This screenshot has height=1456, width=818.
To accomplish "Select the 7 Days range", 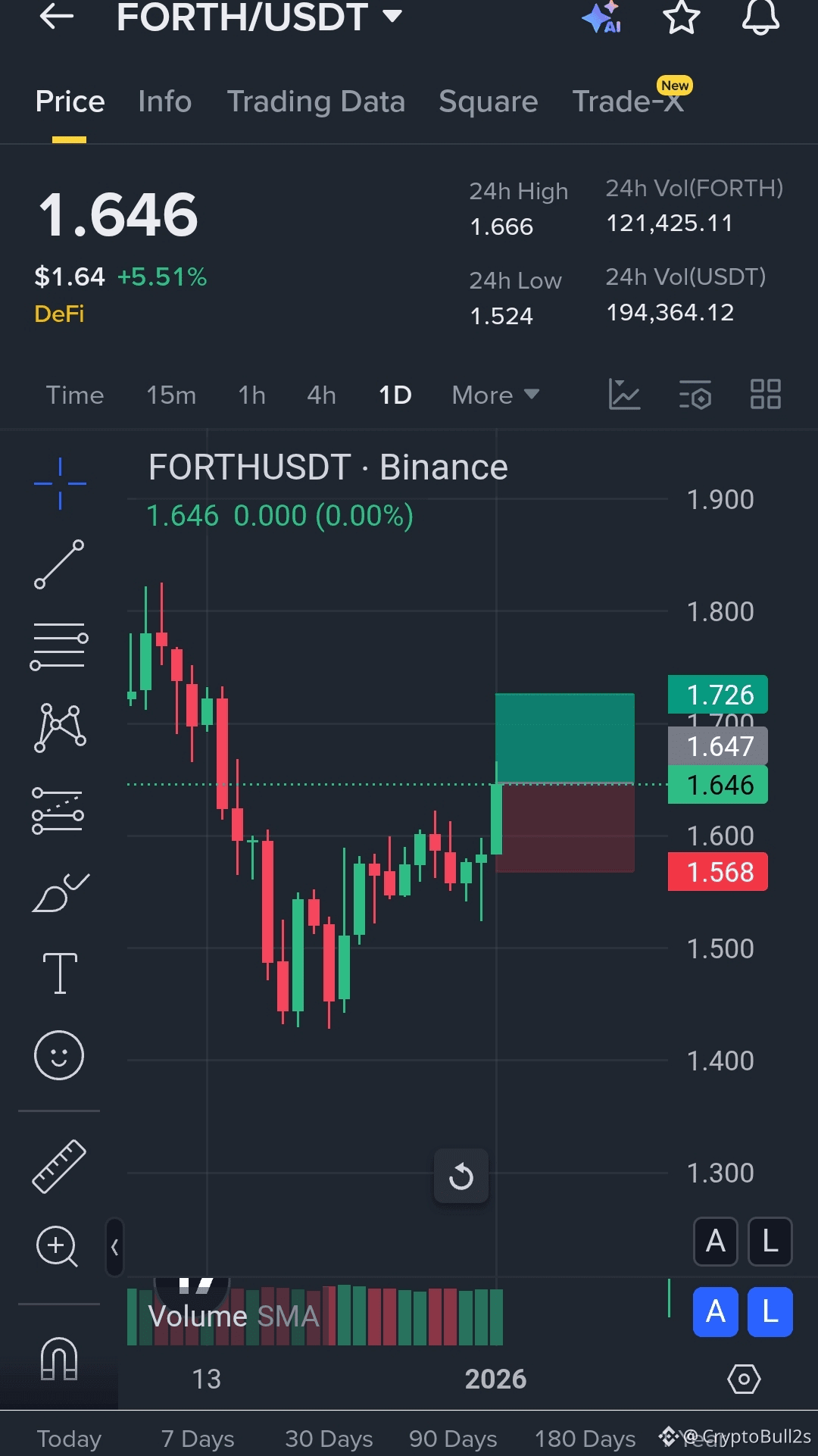I will pyautogui.click(x=198, y=1439).
